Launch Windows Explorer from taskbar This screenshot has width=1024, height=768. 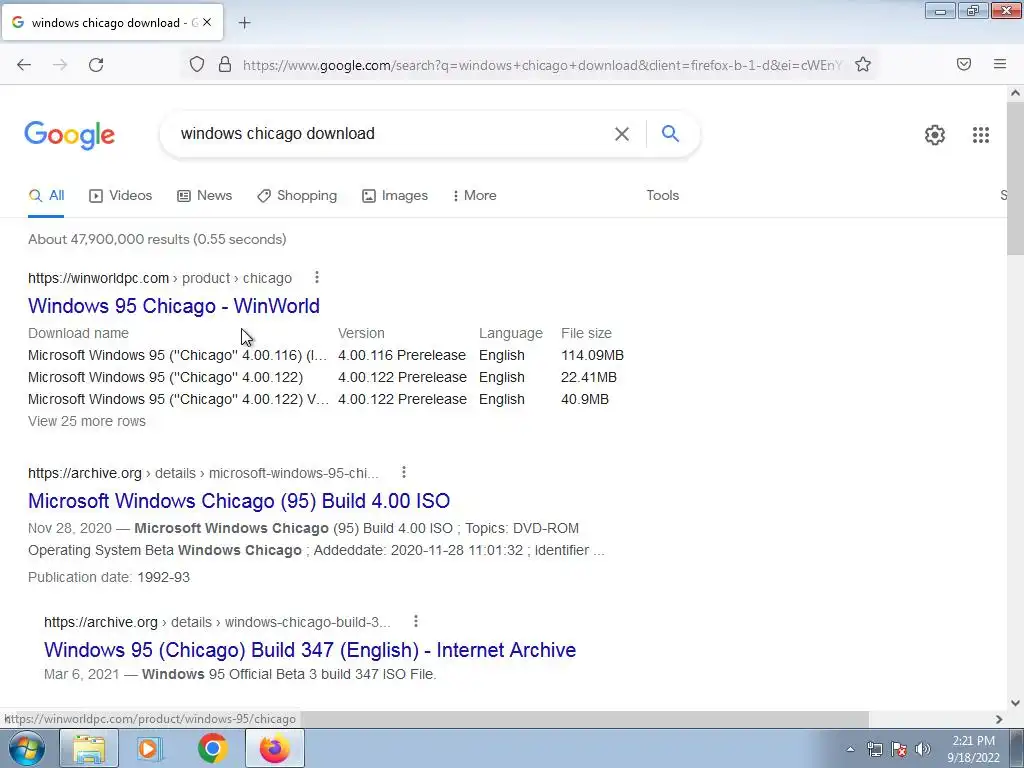click(x=89, y=748)
